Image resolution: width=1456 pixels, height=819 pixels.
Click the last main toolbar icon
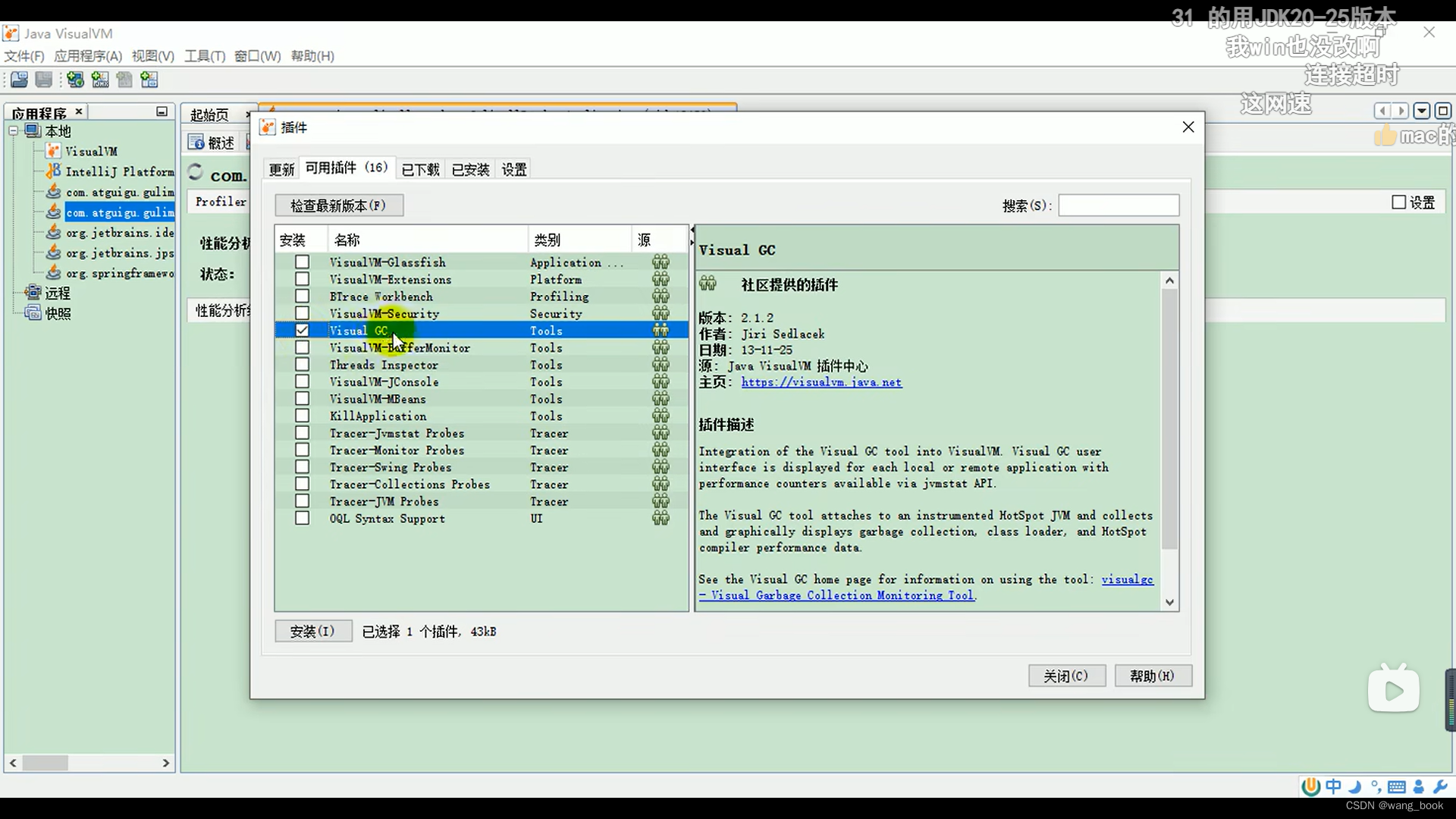pos(149,80)
